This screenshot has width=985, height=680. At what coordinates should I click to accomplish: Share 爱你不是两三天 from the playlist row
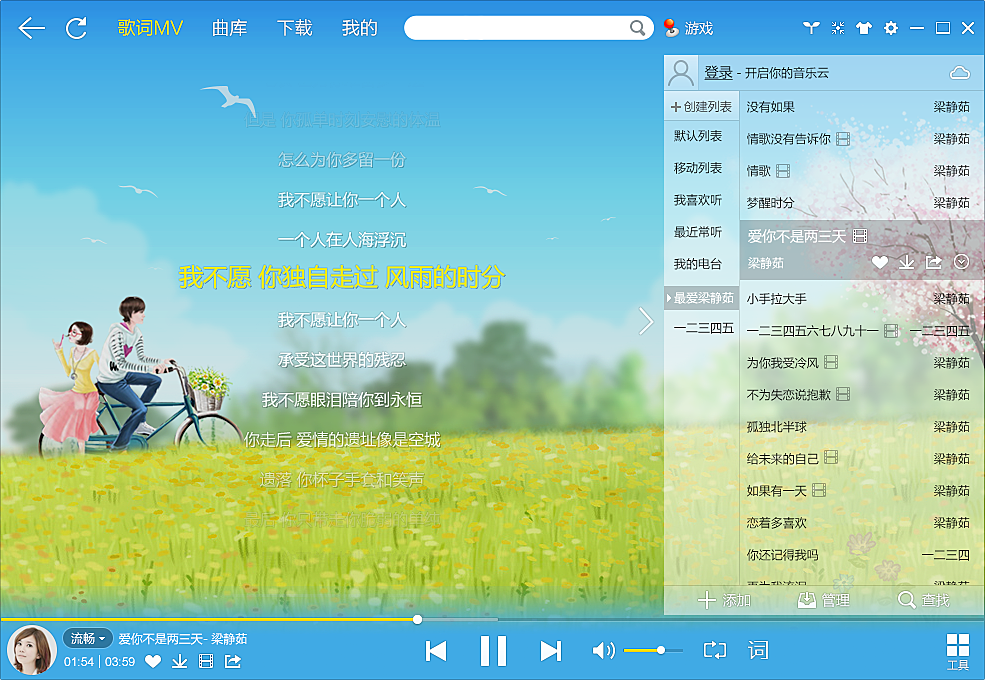pyautogui.click(x=934, y=262)
